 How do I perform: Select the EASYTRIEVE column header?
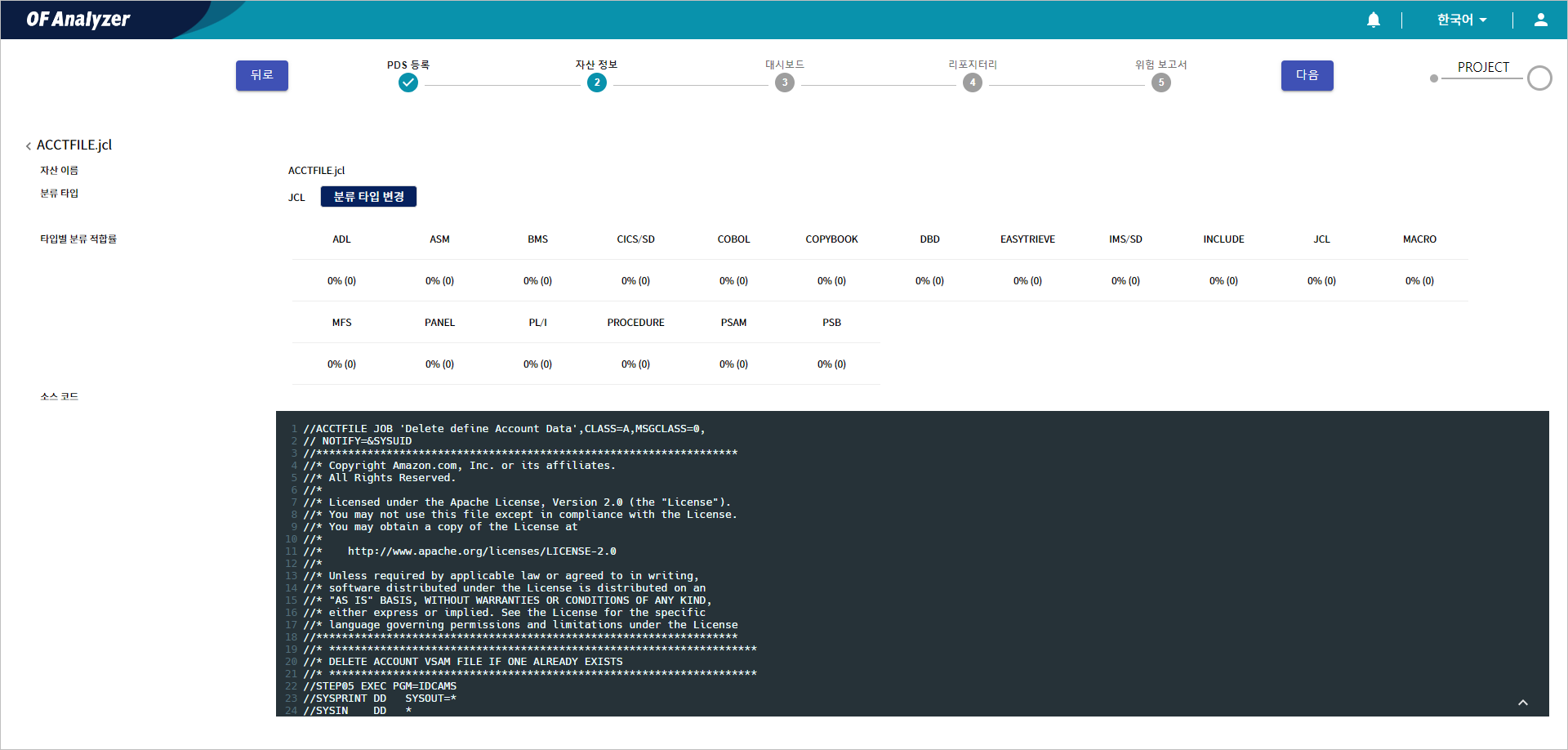click(1027, 239)
